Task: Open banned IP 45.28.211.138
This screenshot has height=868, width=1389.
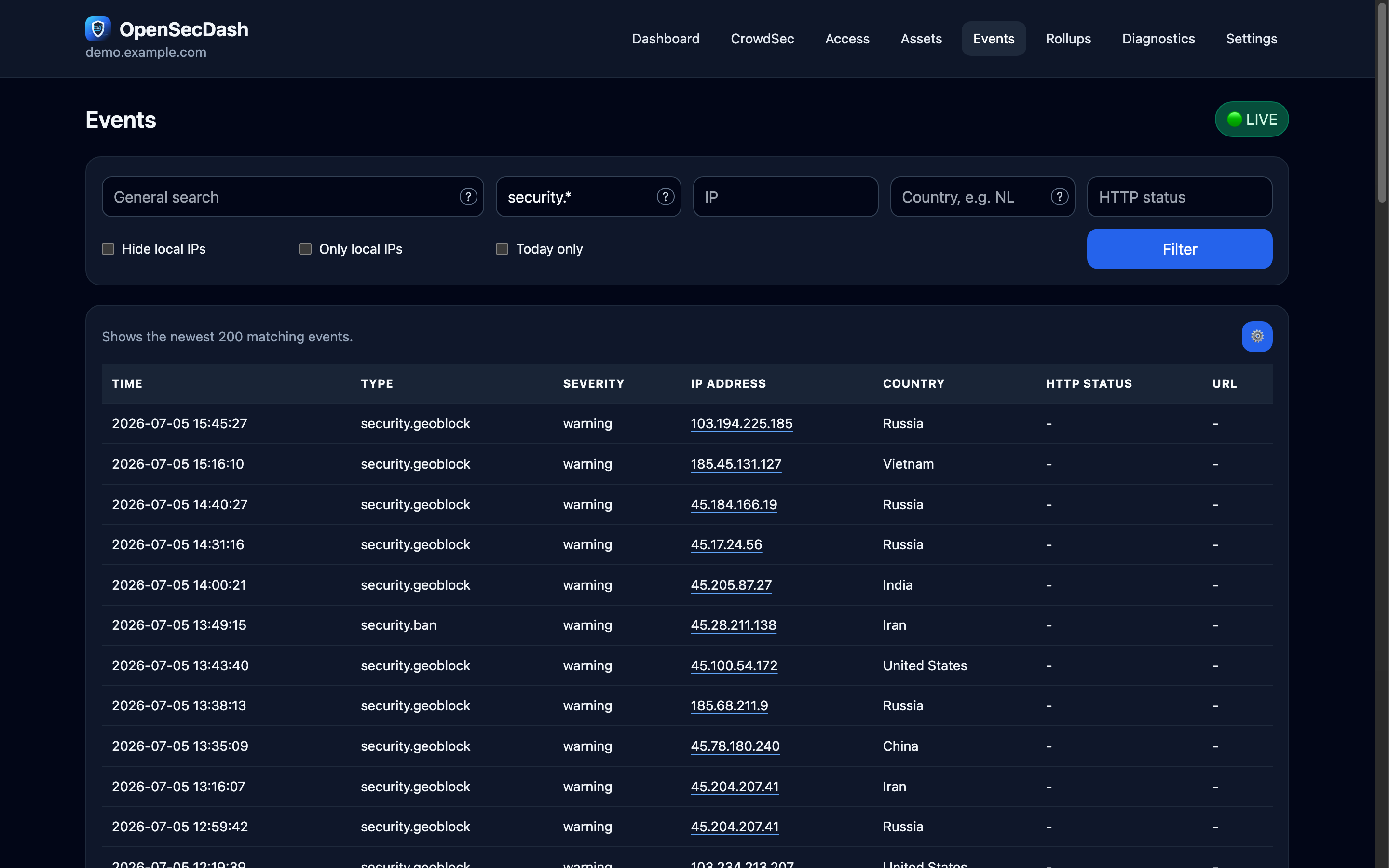Action: tap(734, 625)
